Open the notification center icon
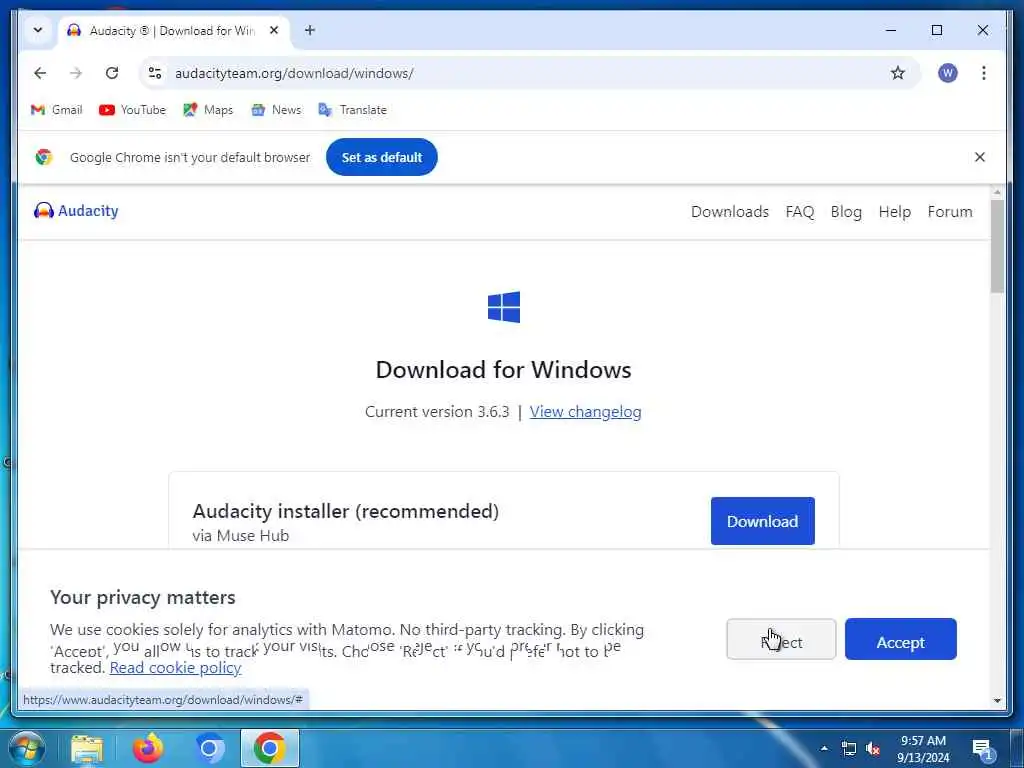 [x=982, y=749]
